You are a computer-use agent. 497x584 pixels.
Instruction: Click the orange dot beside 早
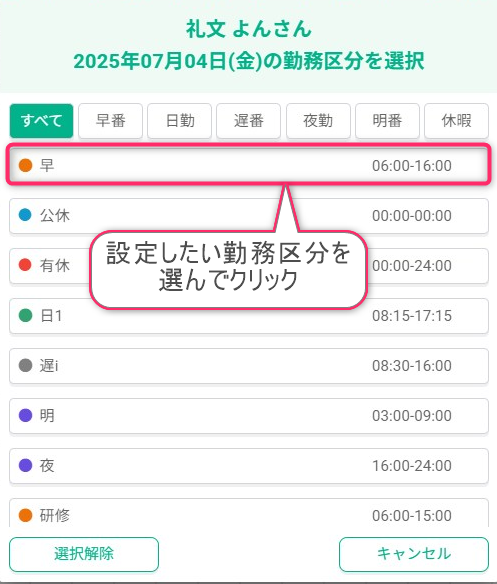(25, 165)
